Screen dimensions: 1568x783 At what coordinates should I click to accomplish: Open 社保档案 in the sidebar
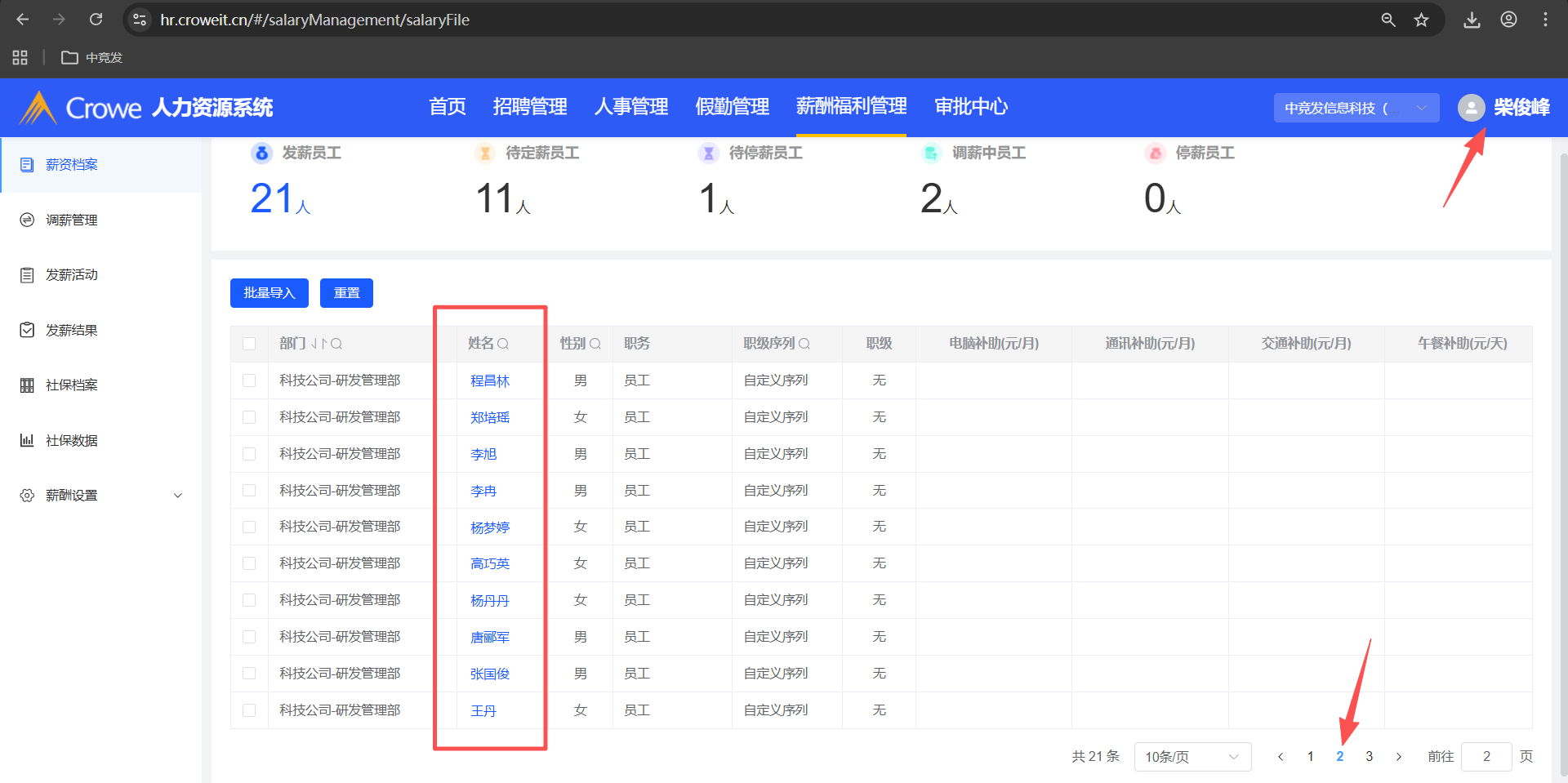(x=72, y=385)
